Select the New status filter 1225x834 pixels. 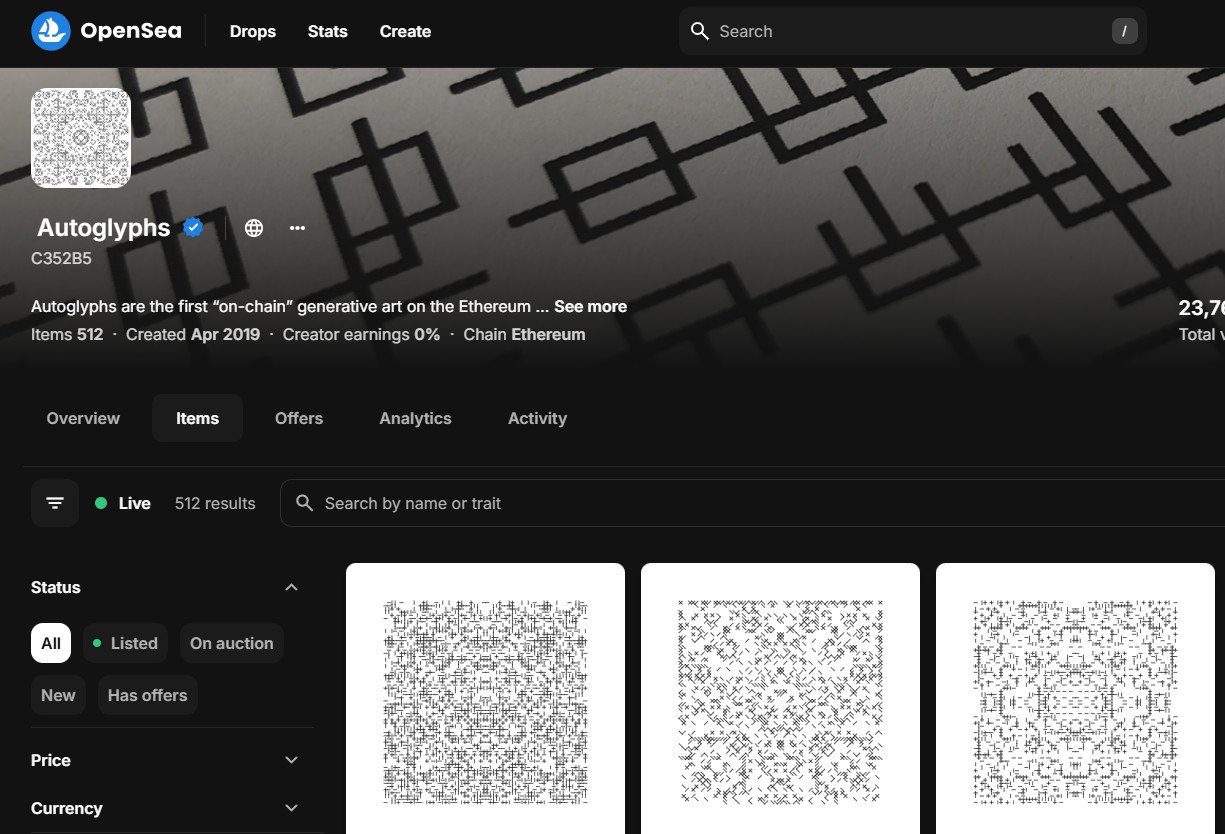(58, 695)
